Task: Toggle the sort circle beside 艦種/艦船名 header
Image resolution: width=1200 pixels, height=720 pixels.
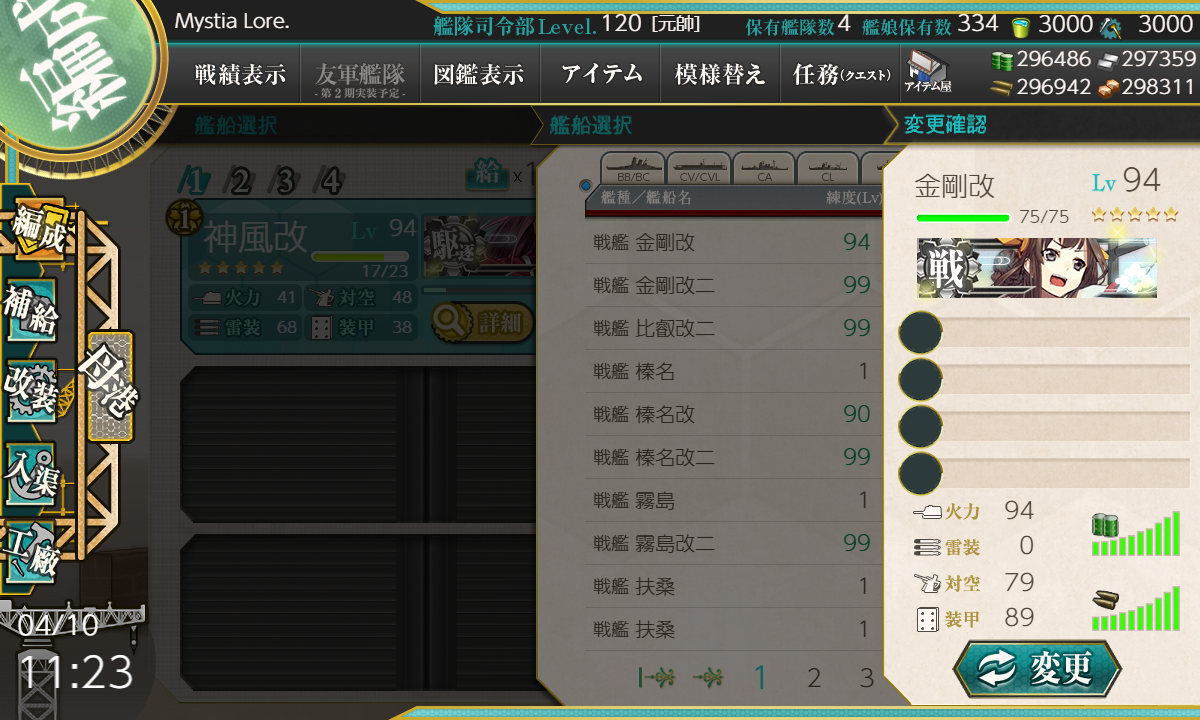Action: coord(585,185)
